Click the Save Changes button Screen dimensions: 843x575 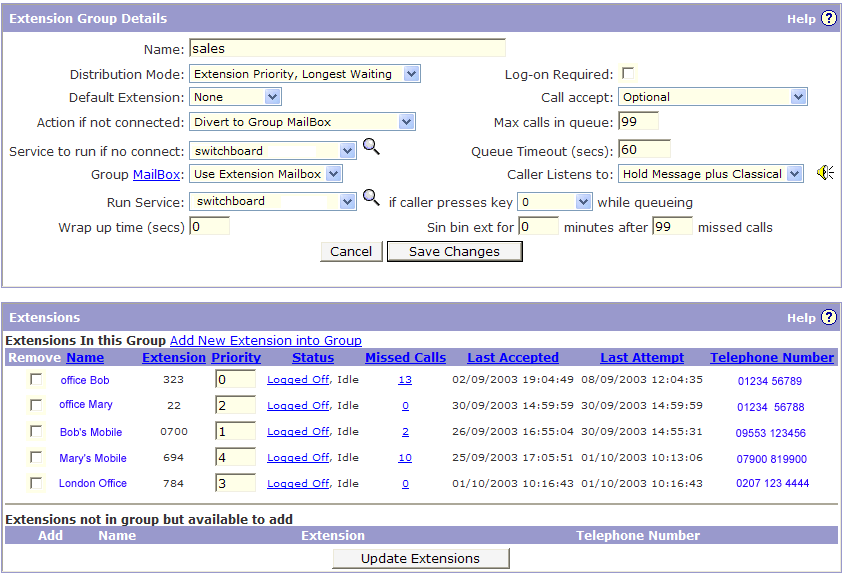point(454,251)
